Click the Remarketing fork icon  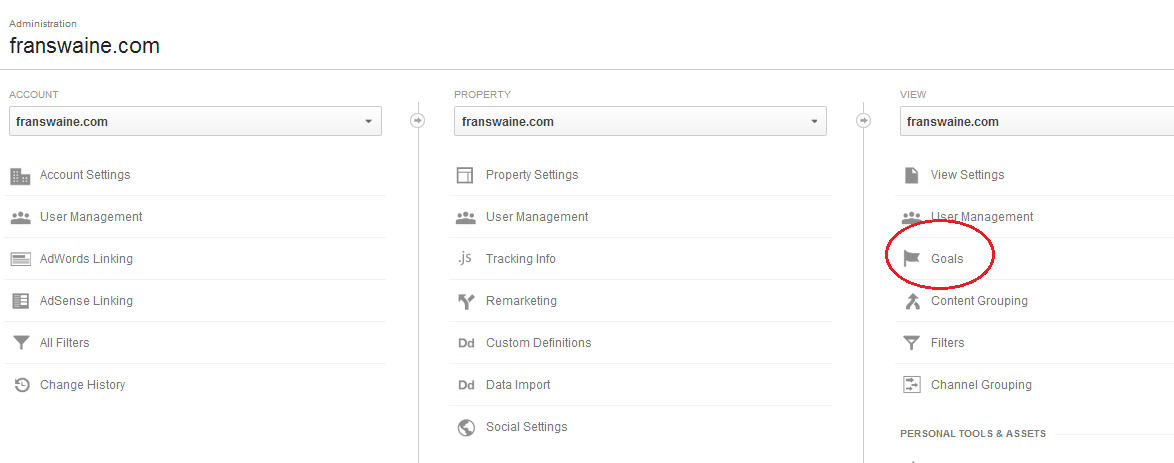466,301
